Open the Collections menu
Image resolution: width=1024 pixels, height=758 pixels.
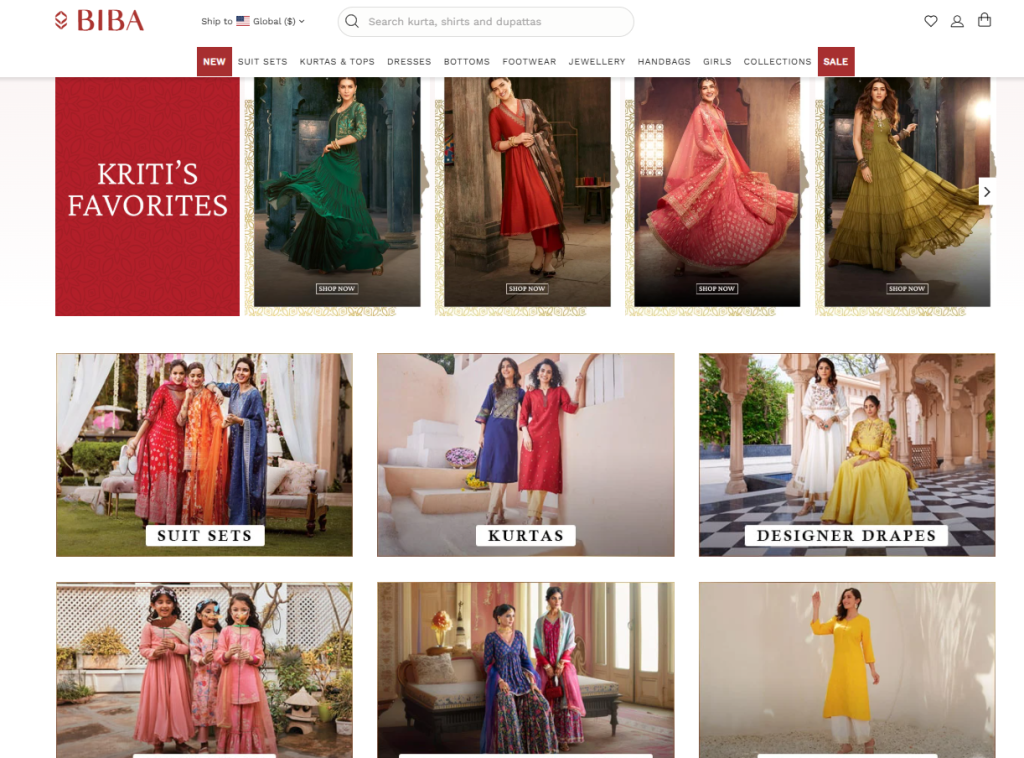point(777,62)
